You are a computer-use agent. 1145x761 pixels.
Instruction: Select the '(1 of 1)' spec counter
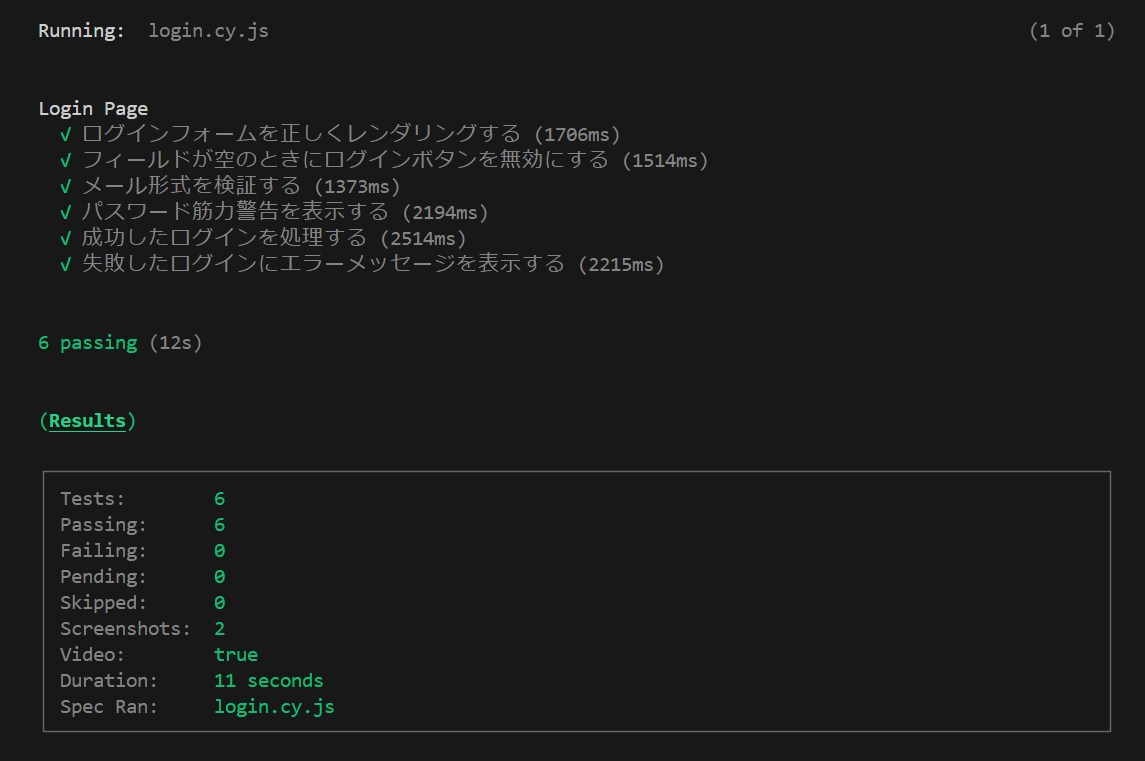tap(1071, 31)
